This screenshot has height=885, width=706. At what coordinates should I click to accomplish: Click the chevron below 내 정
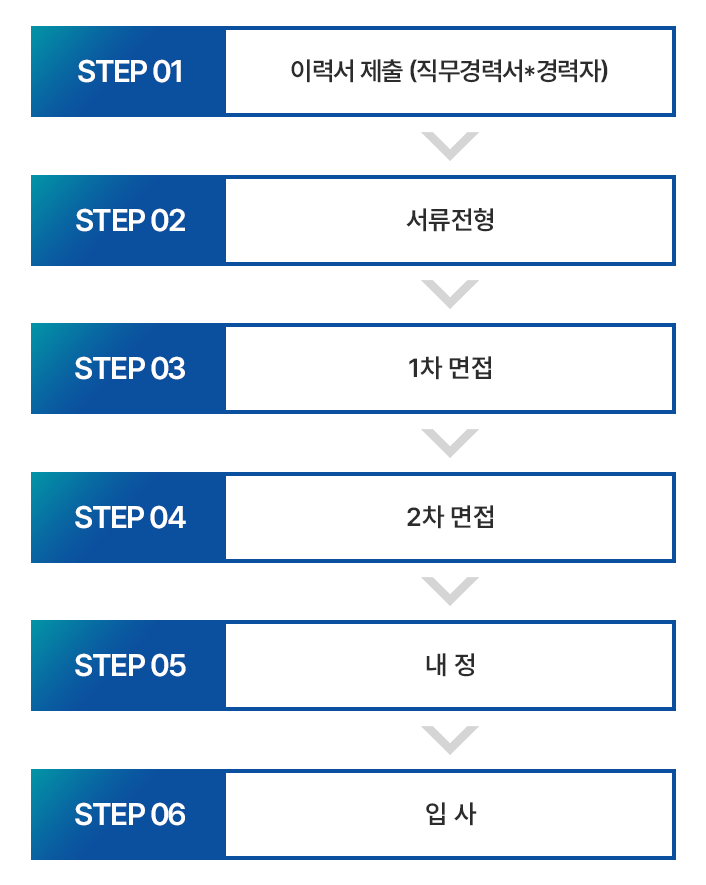(450, 740)
